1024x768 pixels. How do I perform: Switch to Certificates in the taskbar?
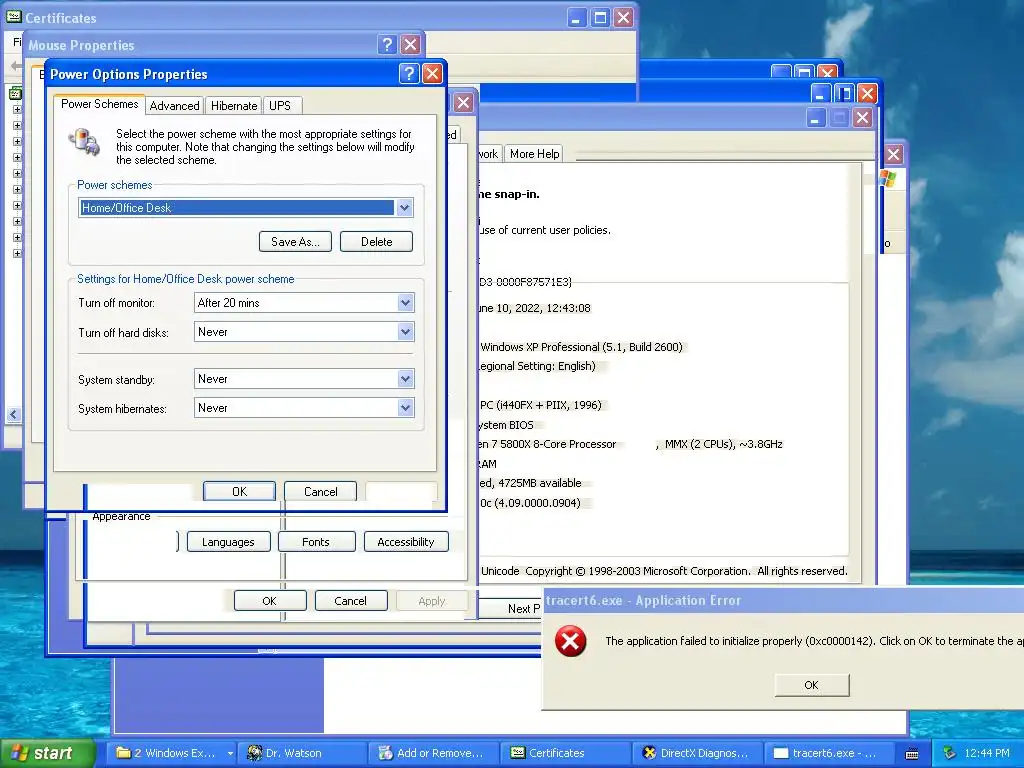click(565, 753)
